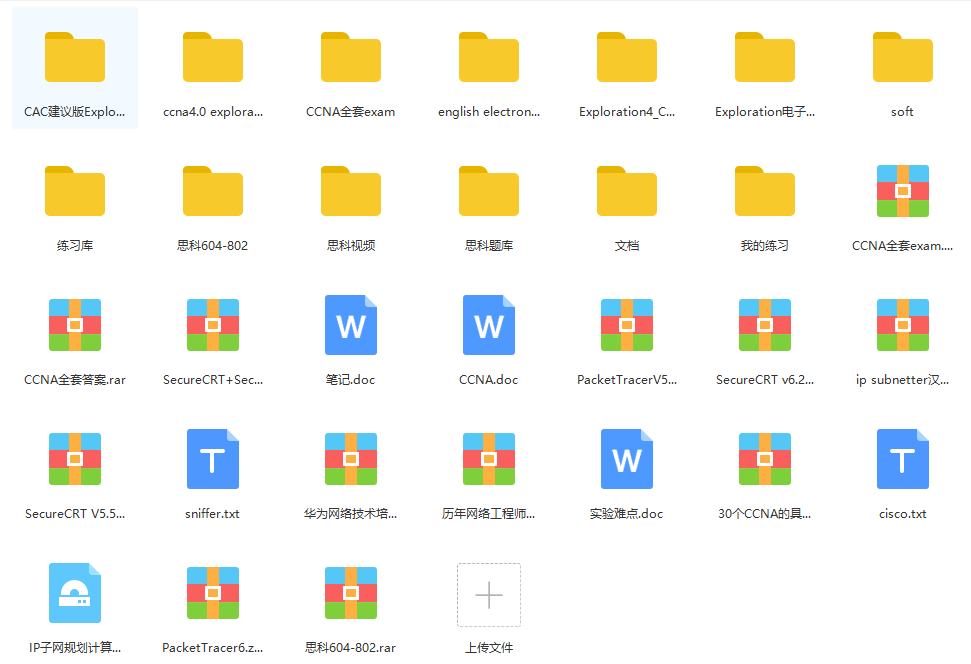The height and width of the screenshot is (664, 971).
Task: Select the 实验难点.doc document
Action: point(627,459)
